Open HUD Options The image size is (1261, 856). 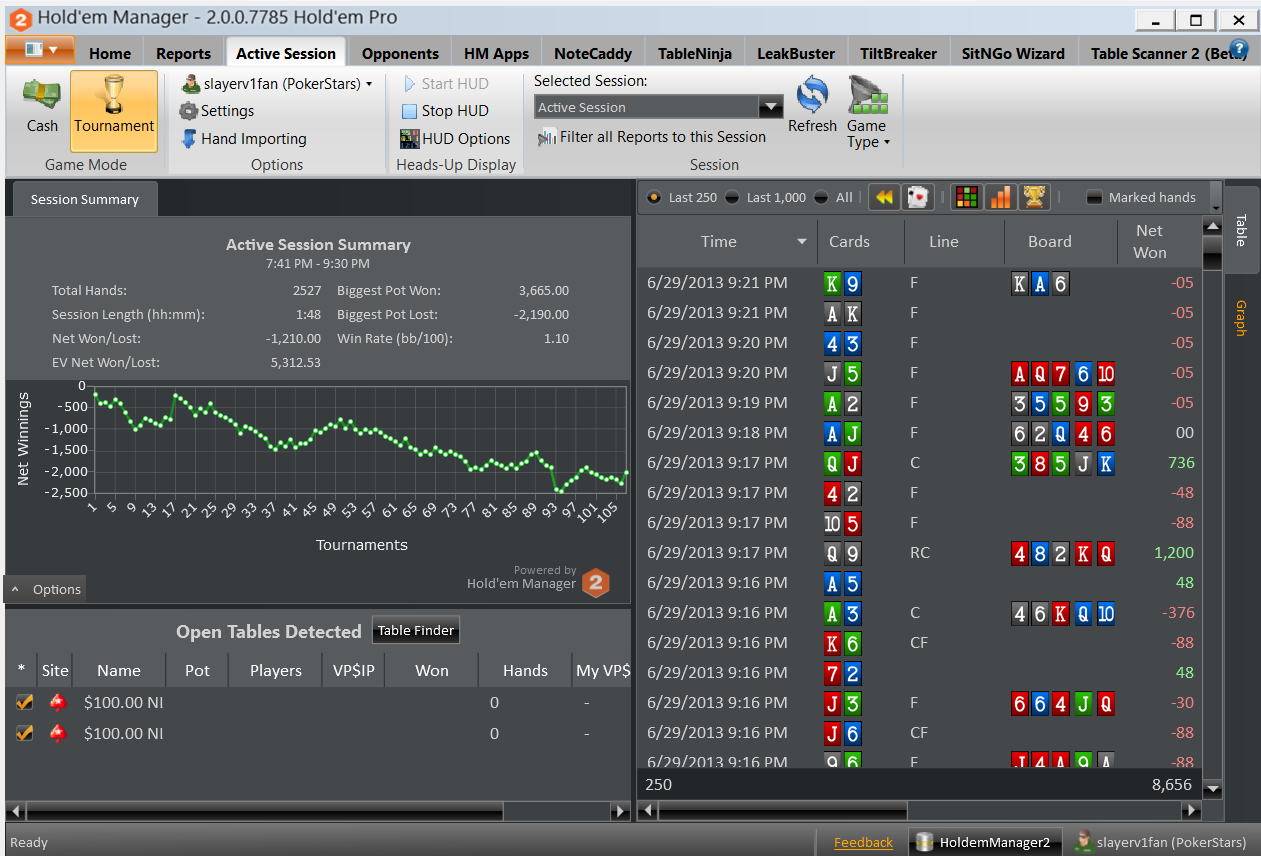[455, 139]
